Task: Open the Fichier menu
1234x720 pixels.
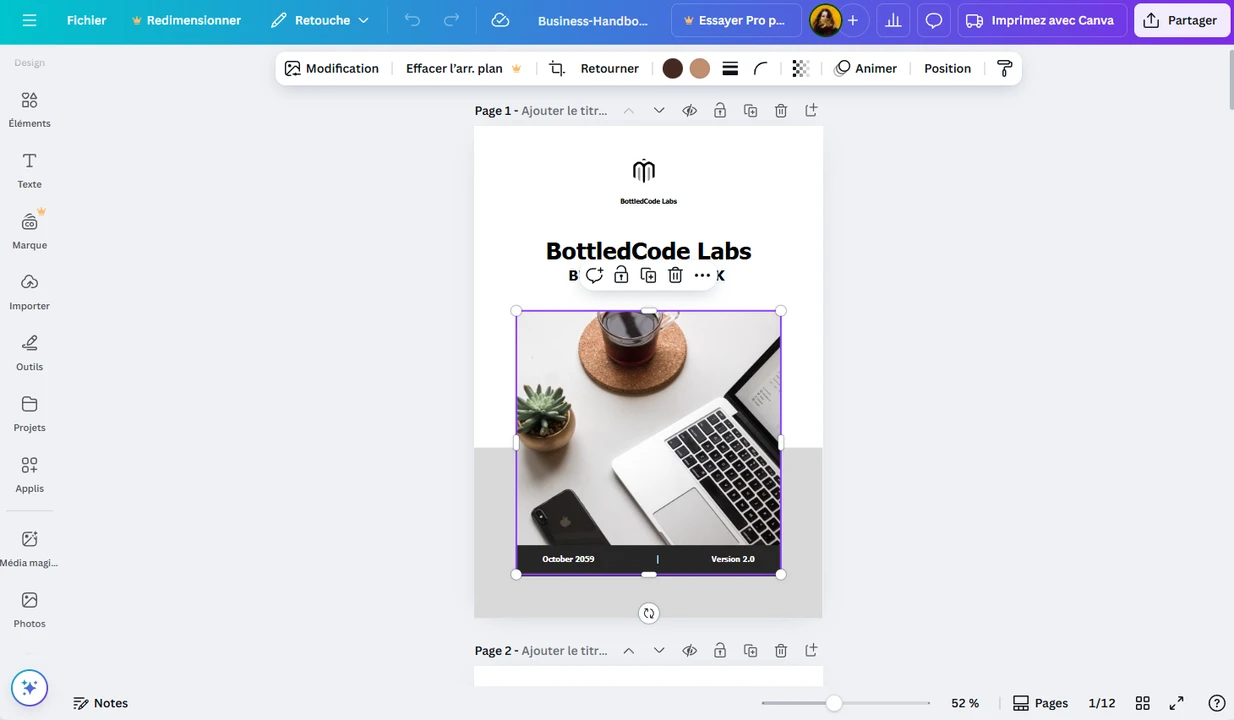Action: 86,20
